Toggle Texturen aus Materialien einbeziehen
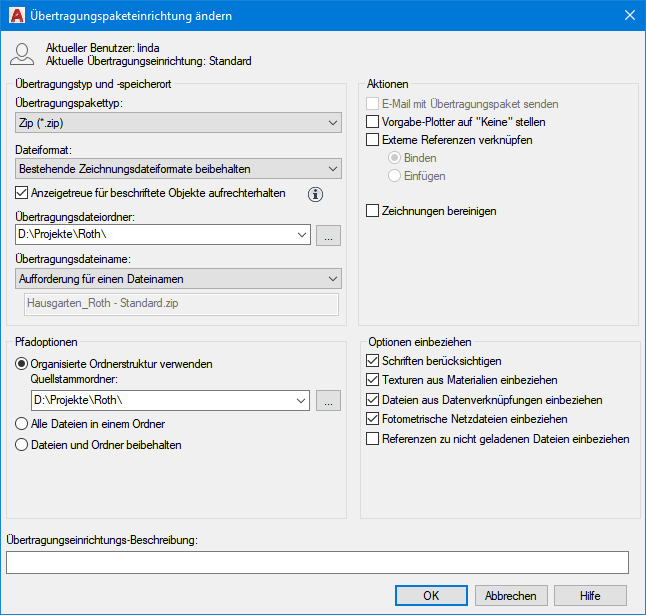This screenshot has width=646, height=615. [373, 380]
